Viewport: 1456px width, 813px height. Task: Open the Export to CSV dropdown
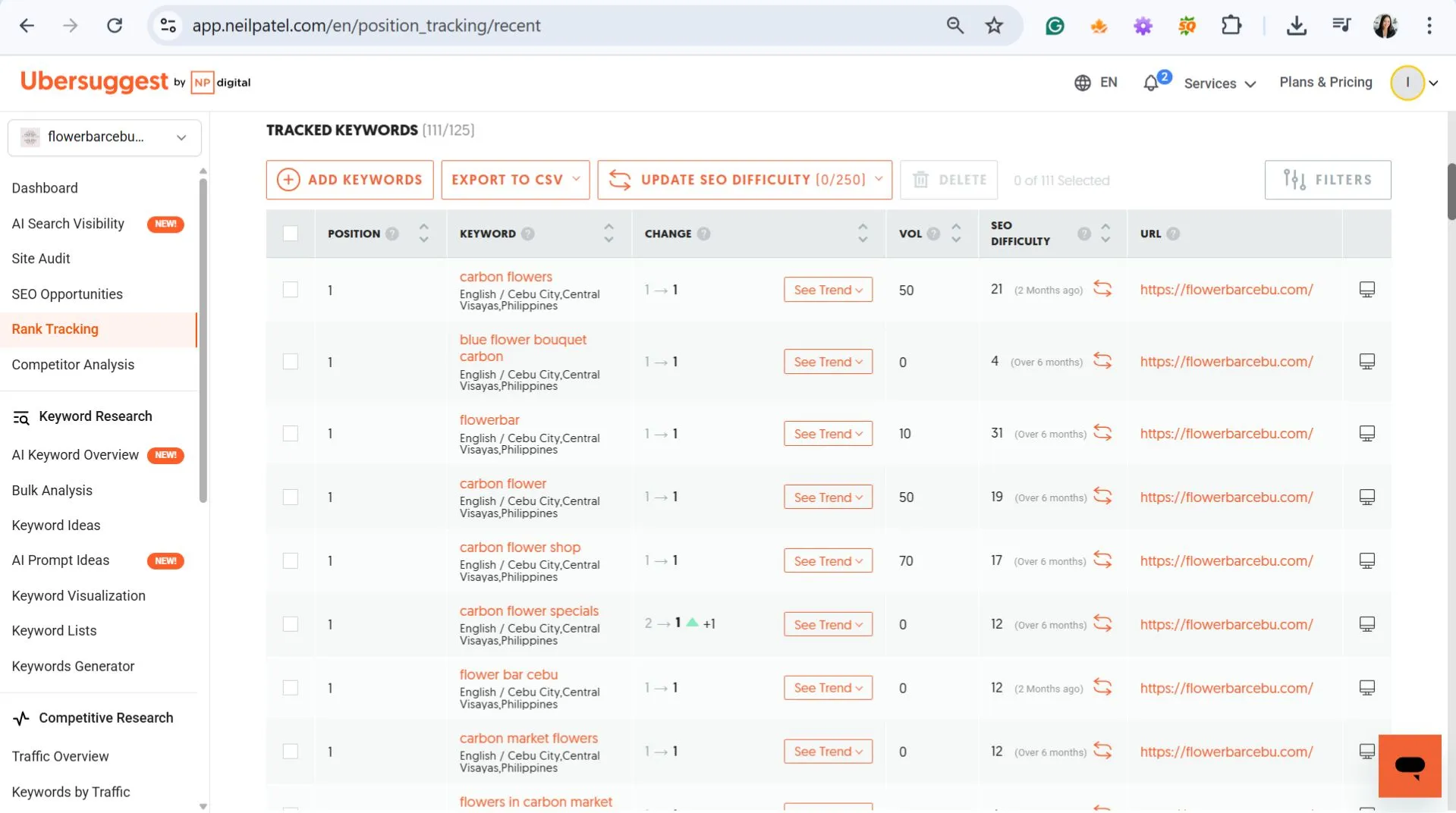click(x=515, y=180)
